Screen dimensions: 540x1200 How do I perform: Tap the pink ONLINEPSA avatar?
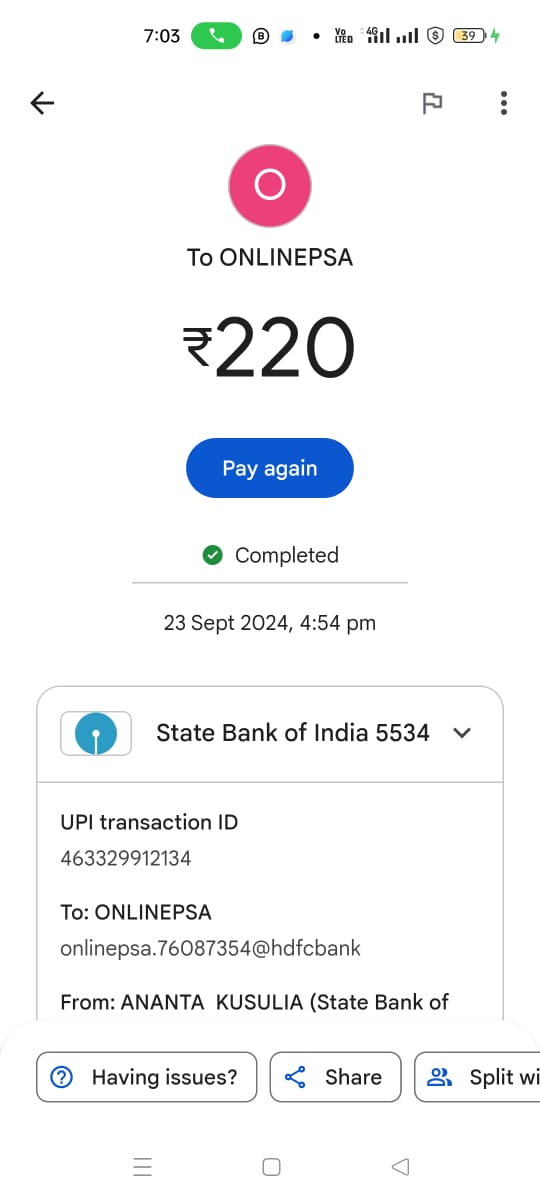(x=270, y=186)
